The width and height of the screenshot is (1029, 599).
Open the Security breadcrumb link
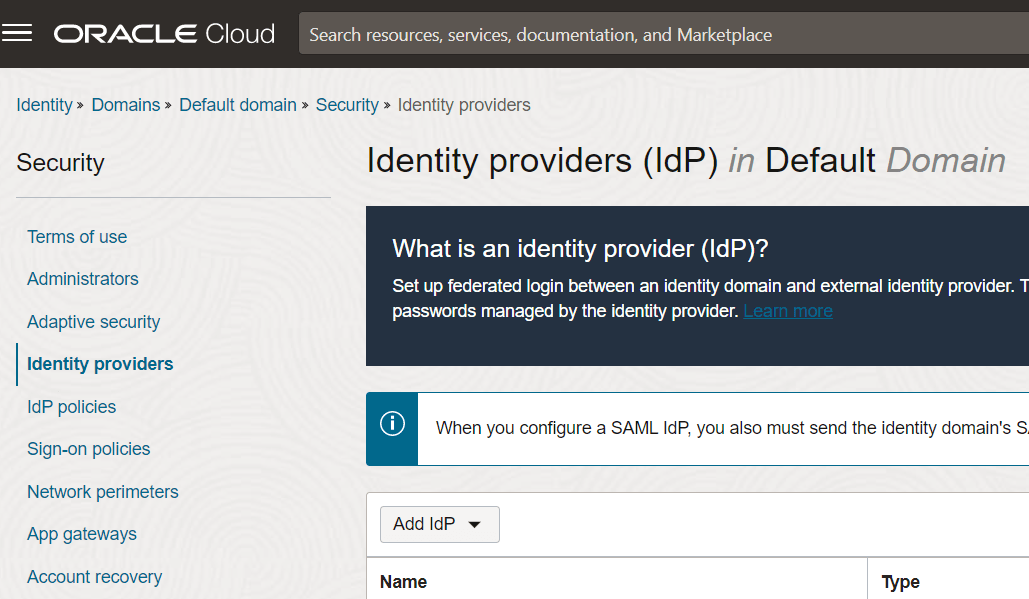click(347, 104)
